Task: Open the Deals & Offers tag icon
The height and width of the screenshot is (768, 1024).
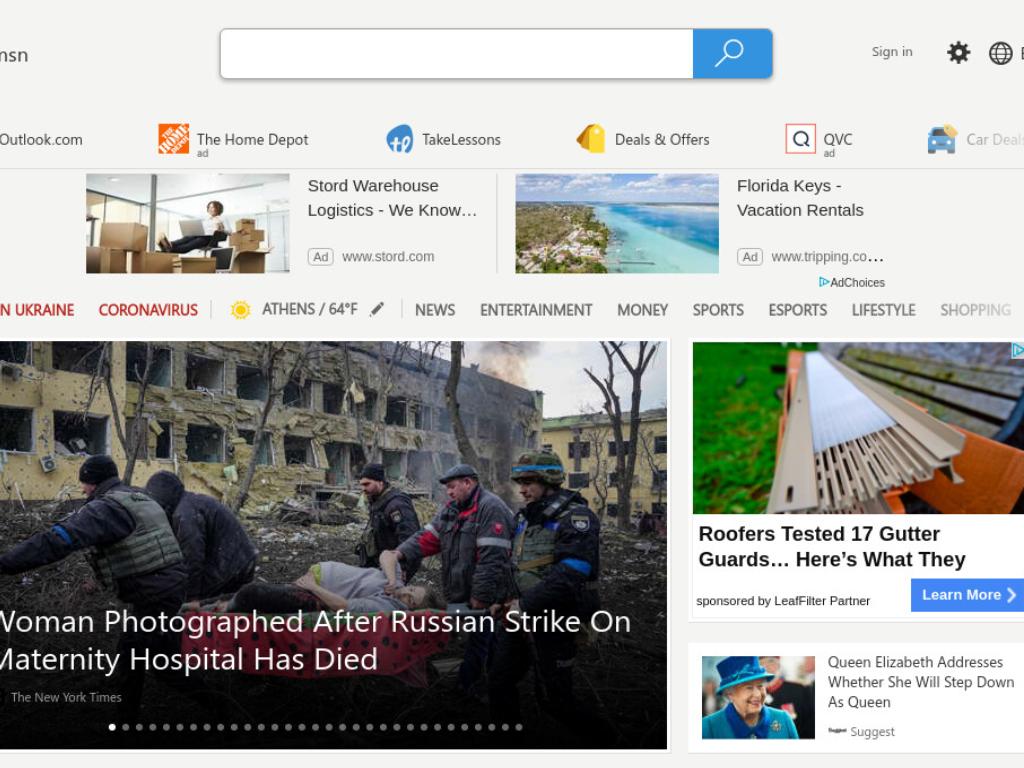Action: (591, 138)
